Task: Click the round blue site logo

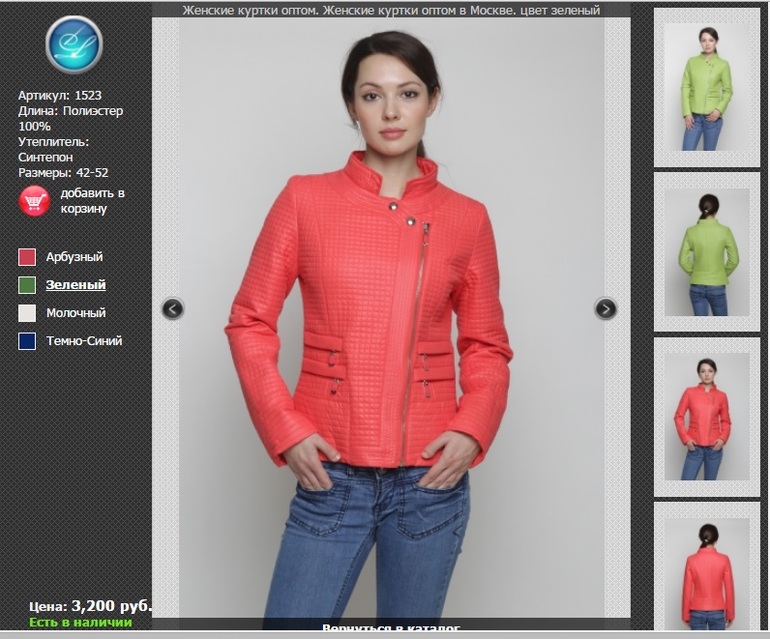Action: tap(74, 45)
